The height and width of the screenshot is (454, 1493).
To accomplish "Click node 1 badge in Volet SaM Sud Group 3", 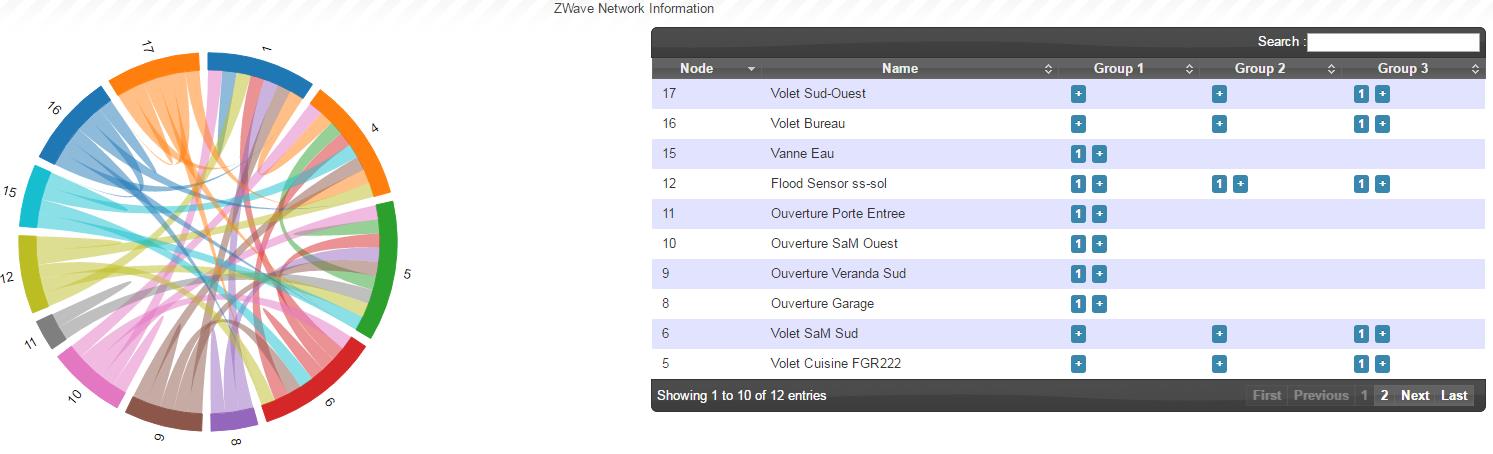I will (x=1361, y=334).
